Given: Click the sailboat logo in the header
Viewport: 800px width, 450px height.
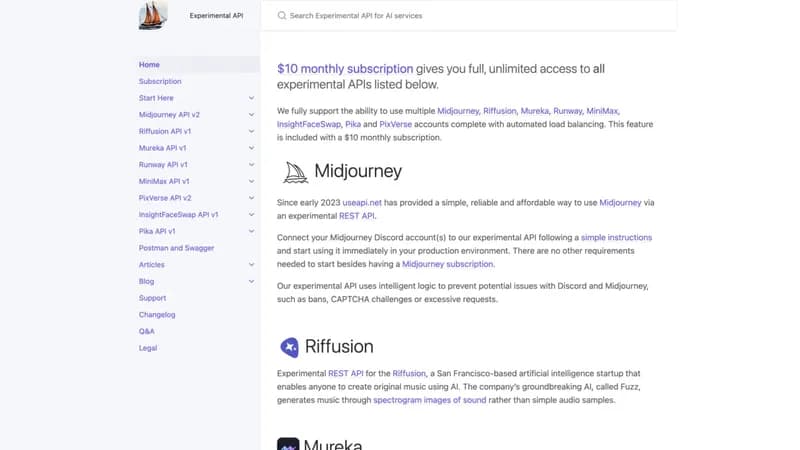Looking at the screenshot, I should point(153,15).
